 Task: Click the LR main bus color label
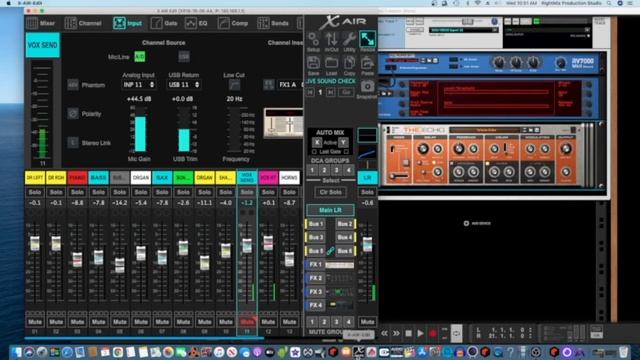tap(367, 178)
